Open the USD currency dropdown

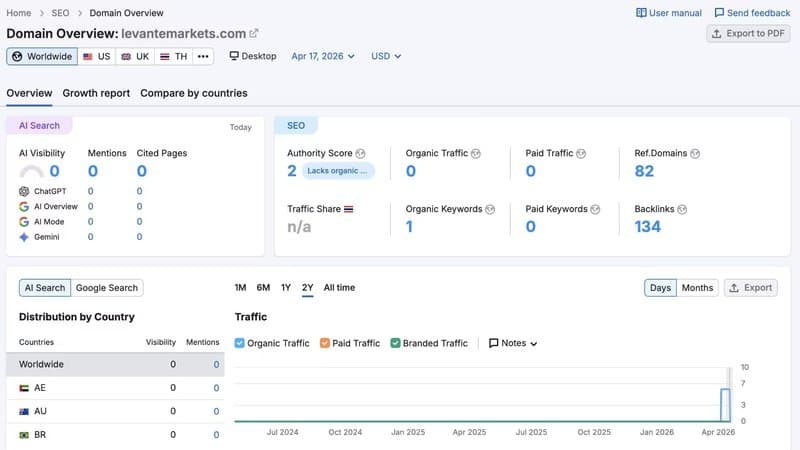click(386, 56)
